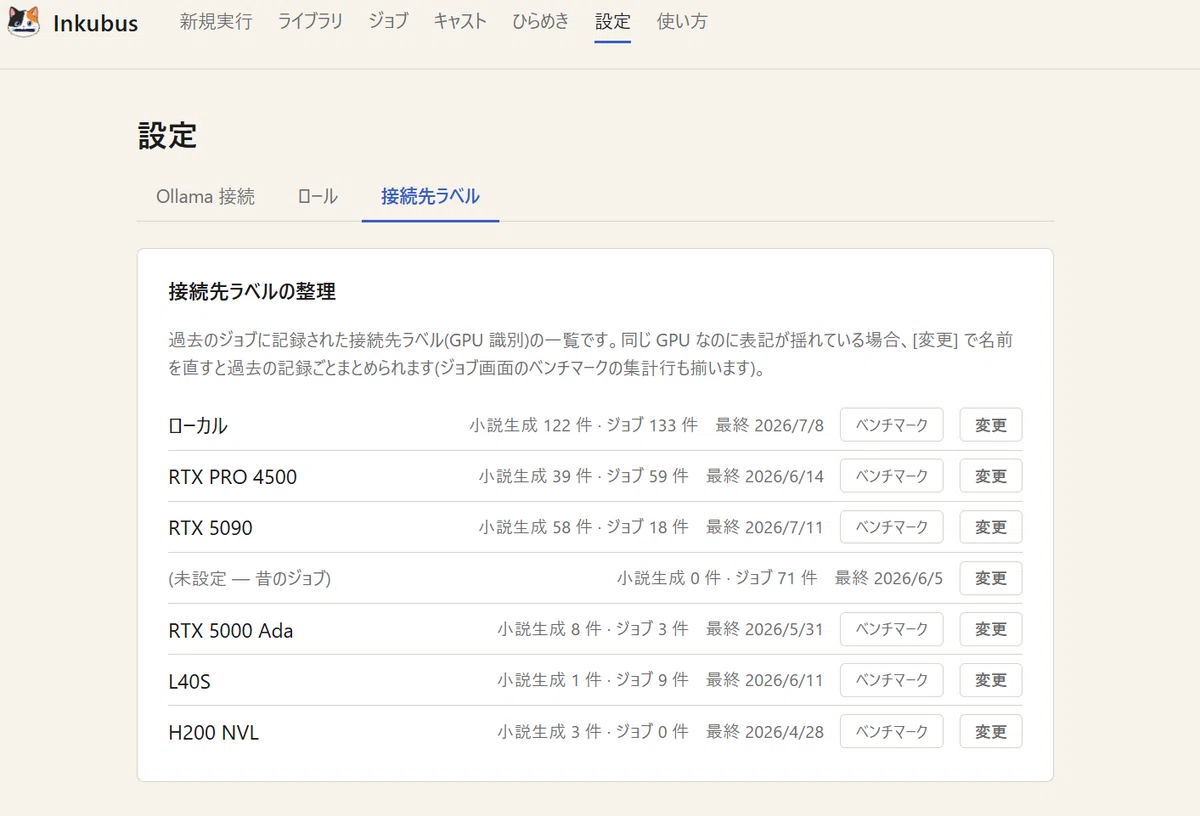Image resolution: width=1200 pixels, height=816 pixels.
Task: Select the (未設定 — 昔のジョブ) label
Action: point(250,578)
